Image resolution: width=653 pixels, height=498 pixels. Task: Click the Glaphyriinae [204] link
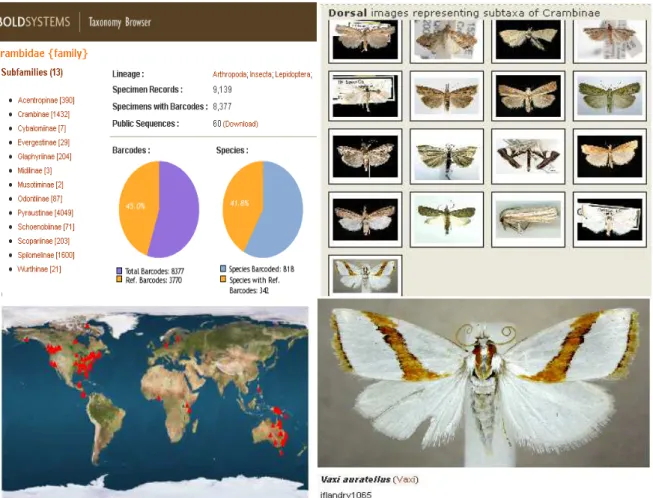(x=44, y=157)
